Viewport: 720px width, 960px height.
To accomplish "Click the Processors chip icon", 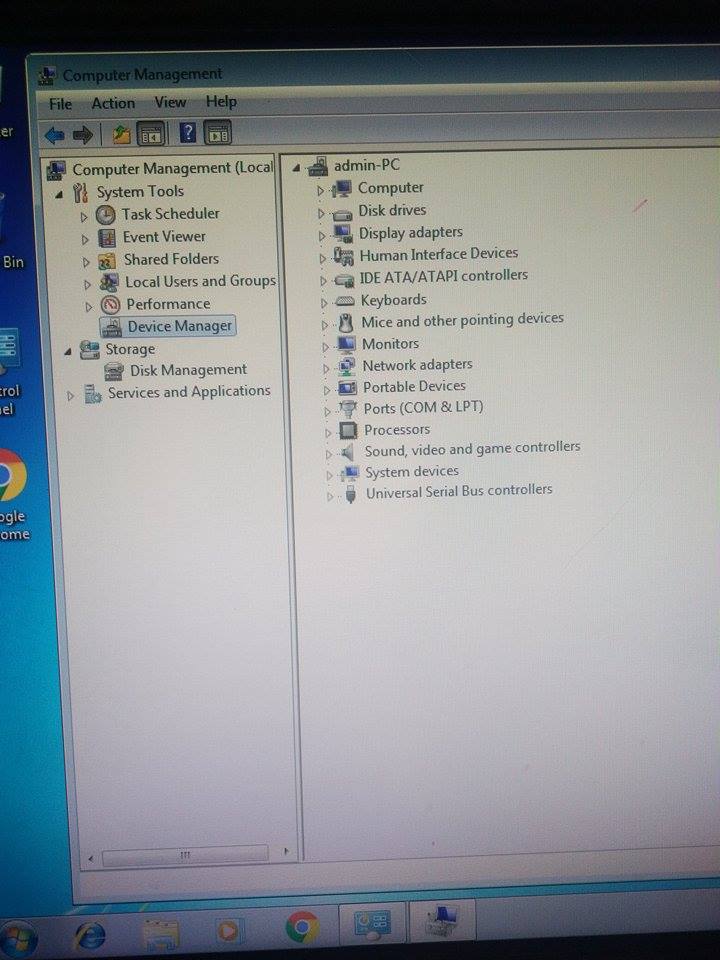I will [348, 430].
